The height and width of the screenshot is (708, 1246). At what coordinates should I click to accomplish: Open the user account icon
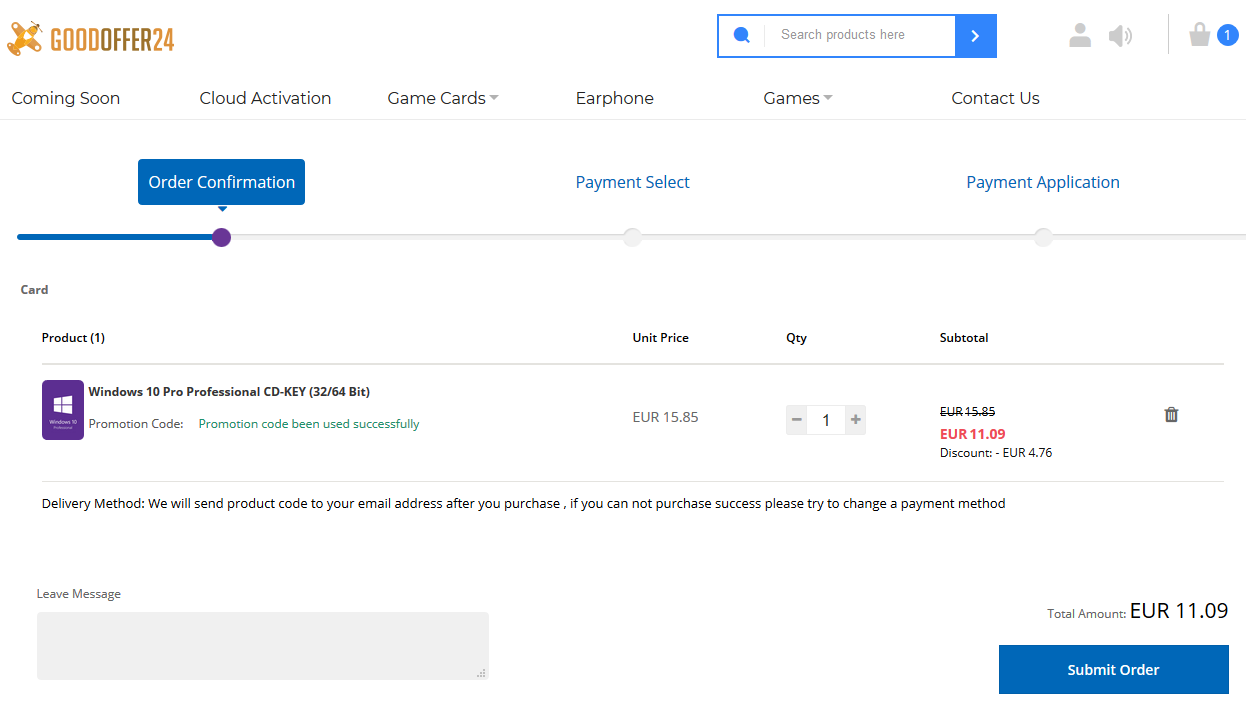1080,36
